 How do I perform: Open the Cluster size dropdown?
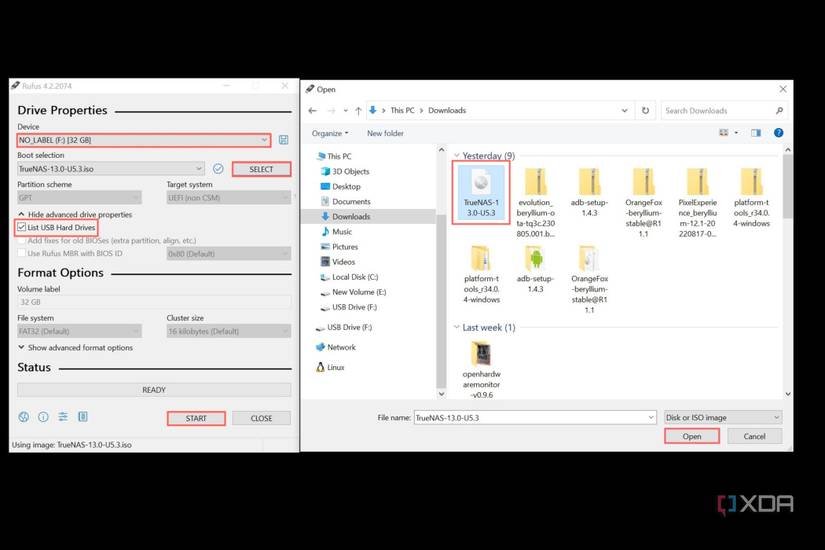(x=229, y=331)
